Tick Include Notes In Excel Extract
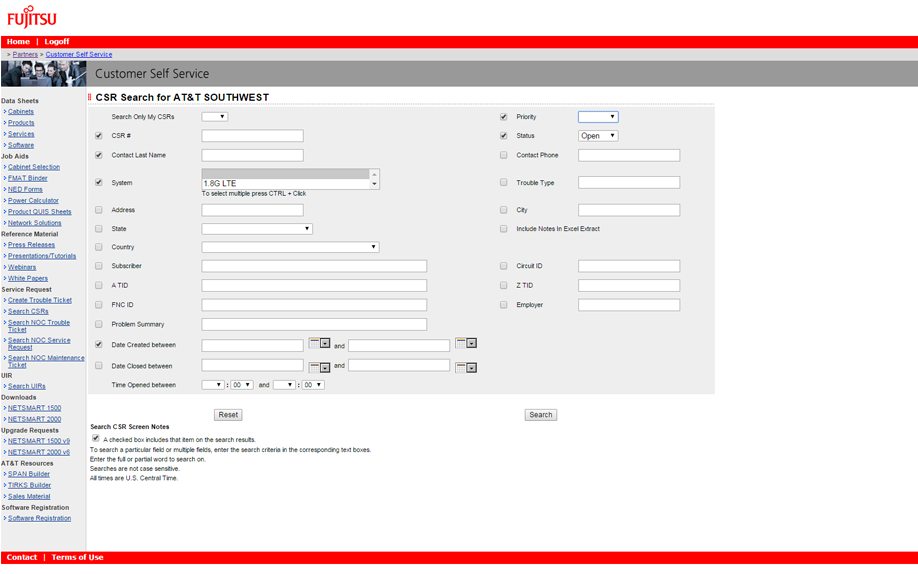Screen dimensions: 918x574 [504, 229]
